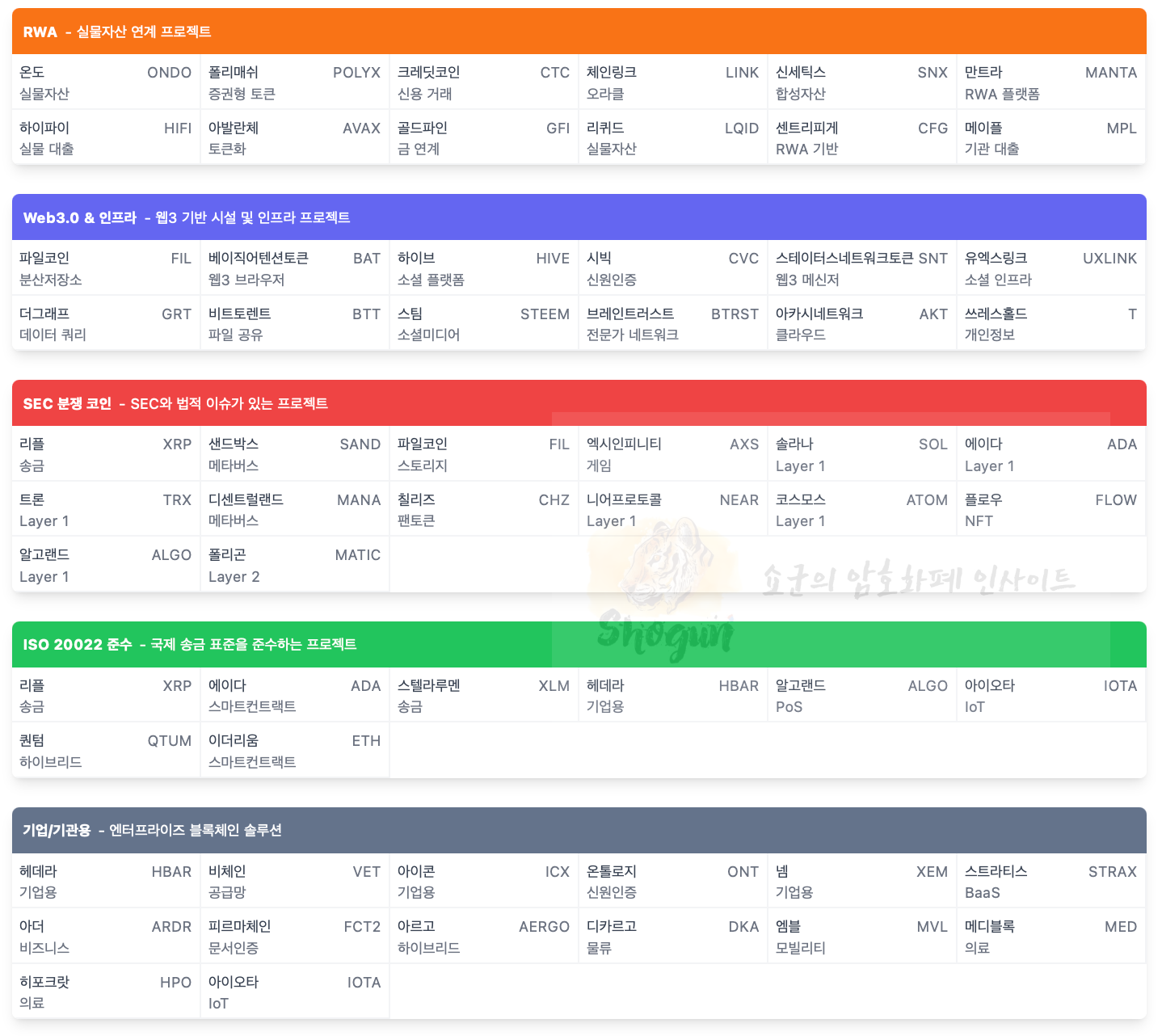The image size is (1162, 1036).
Task: Select the 폴리매쉬 POLYX cell
Action: [295, 82]
